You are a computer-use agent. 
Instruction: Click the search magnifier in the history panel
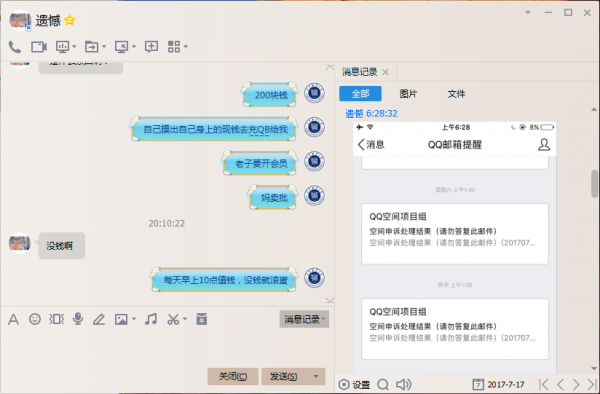tap(383, 384)
